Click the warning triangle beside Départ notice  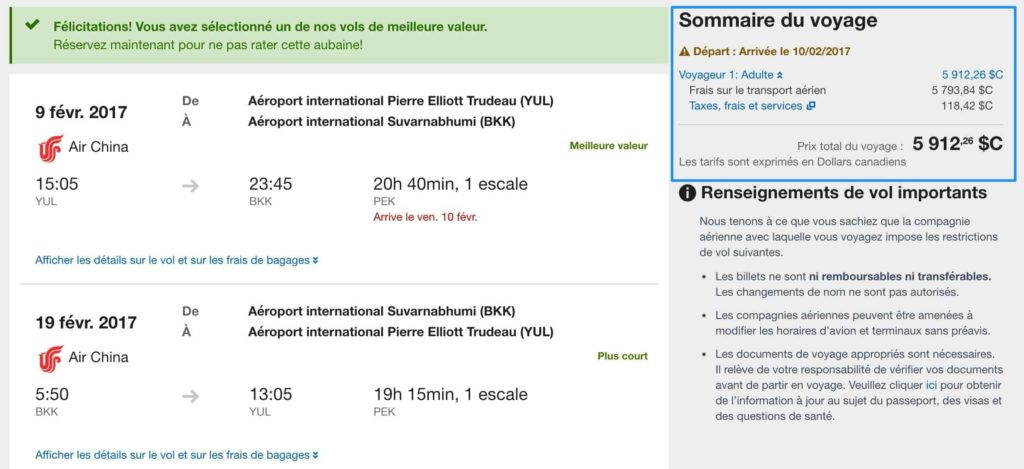[684, 51]
